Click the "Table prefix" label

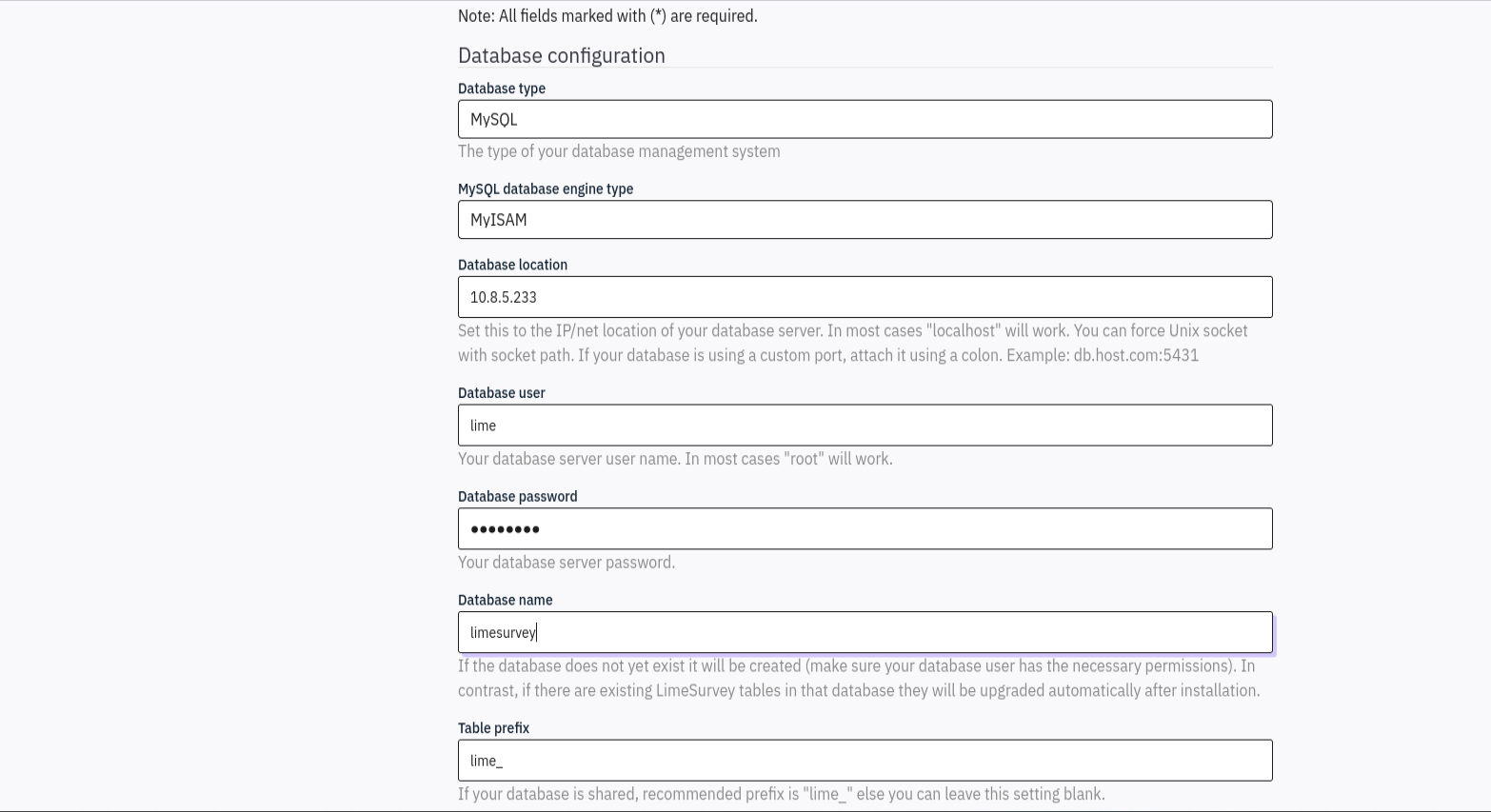(x=493, y=728)
